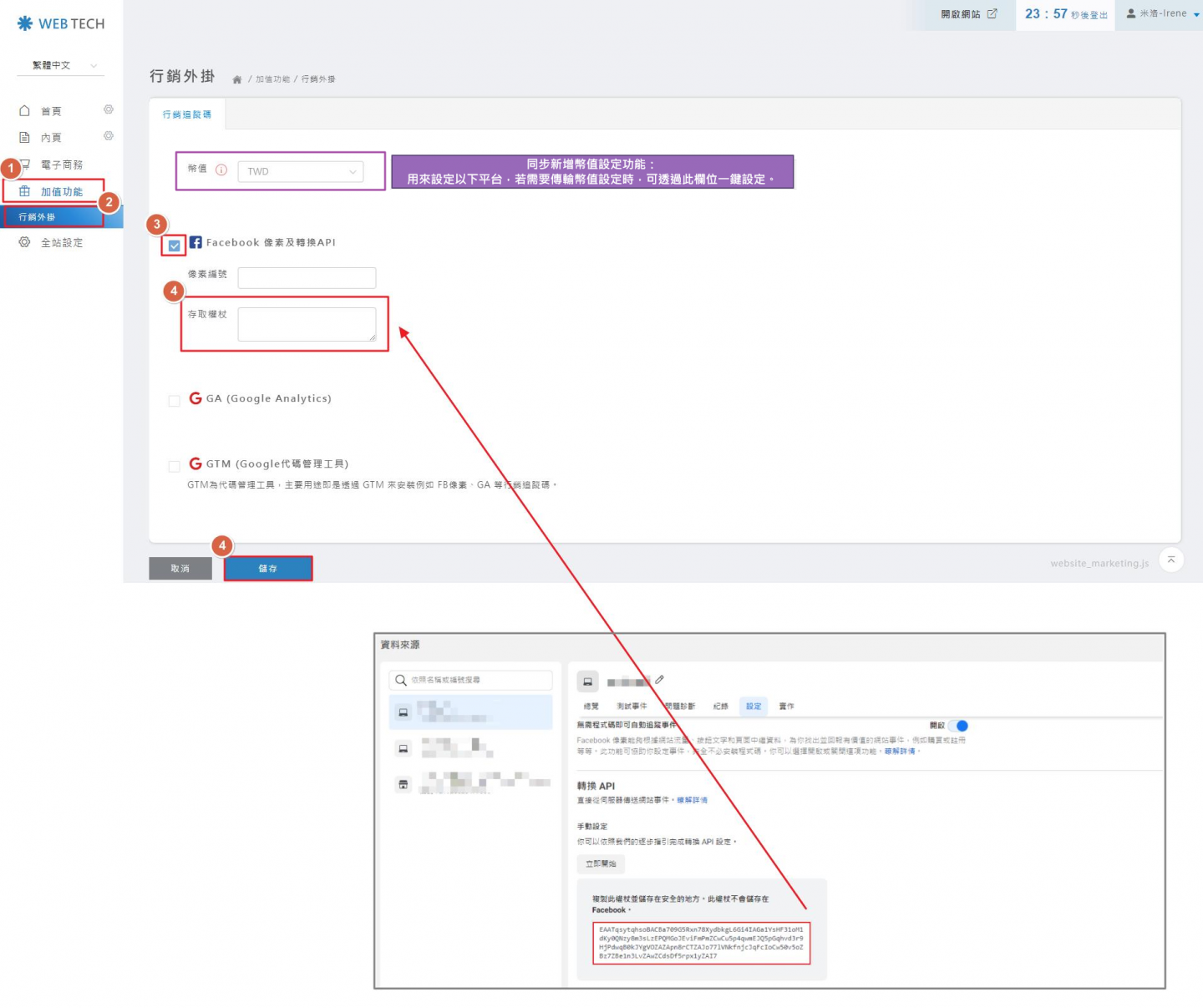Expand the 米洛-Irene user menu

[1161, 14]
